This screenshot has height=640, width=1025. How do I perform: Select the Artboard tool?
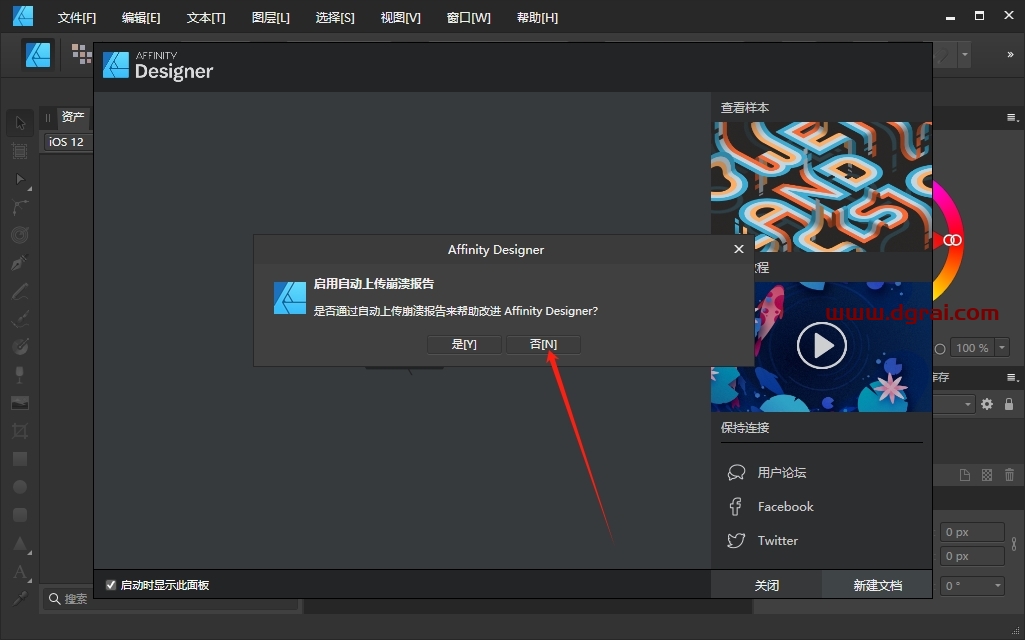20,151
